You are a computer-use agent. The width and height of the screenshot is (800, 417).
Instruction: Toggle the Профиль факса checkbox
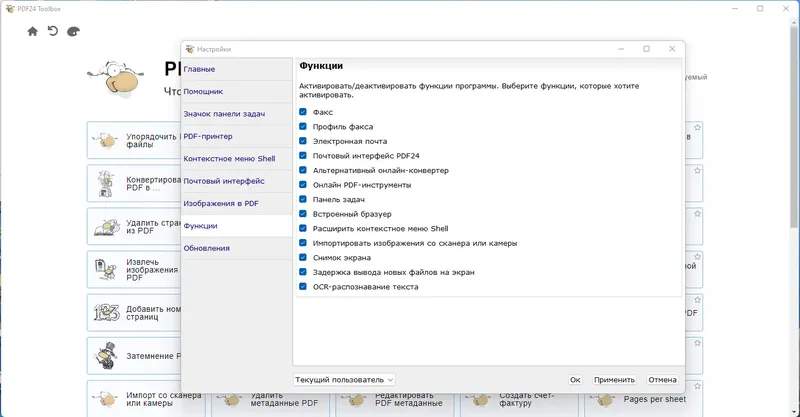coord(303,126)
